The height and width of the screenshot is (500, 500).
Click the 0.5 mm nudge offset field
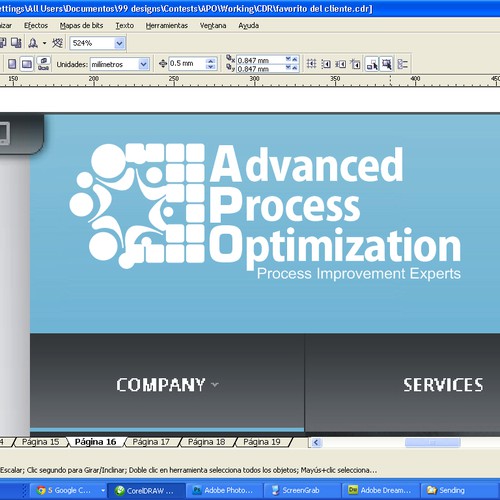pyautogui.click(x=187, y=64)
